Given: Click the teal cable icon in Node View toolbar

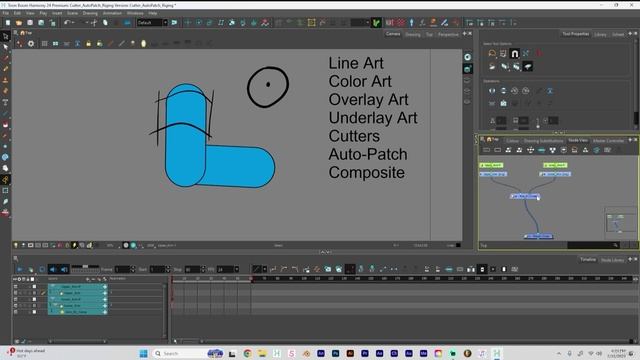Looking at the screenshot, I should pos(541,150).
